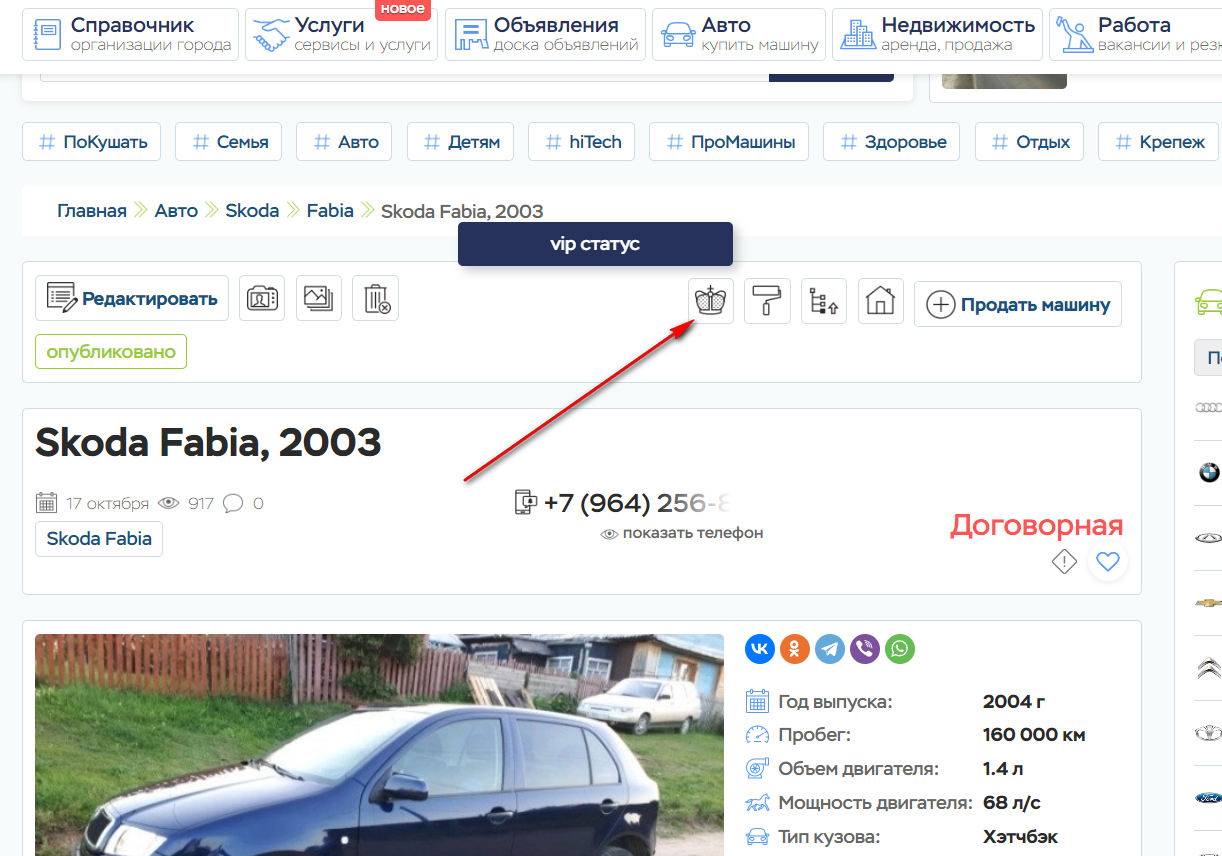Share listing via Telegram icon
Image resolution: width=1222 pixels, height=856 pixels.
coord(830,649)
